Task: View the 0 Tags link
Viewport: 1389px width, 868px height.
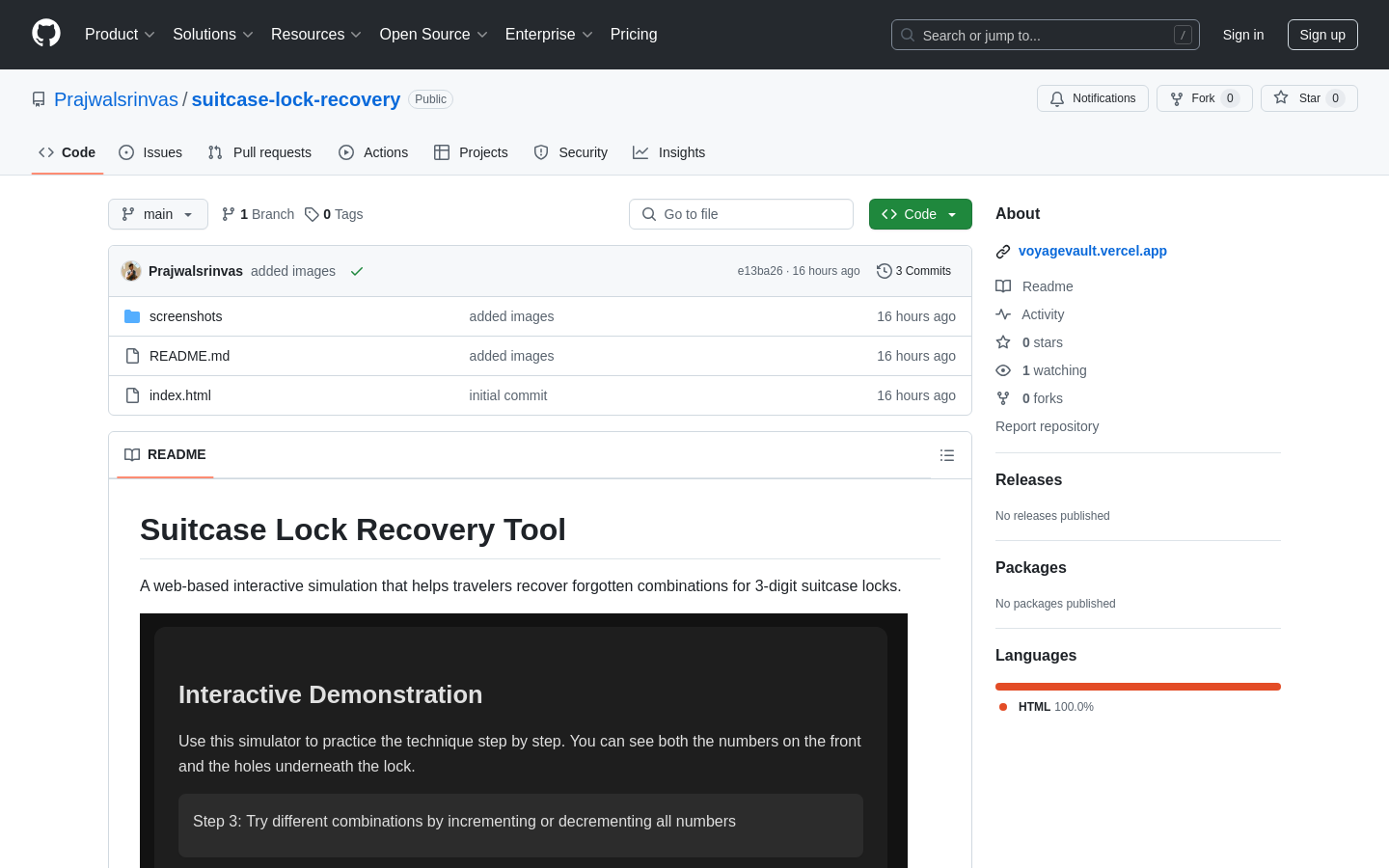Action: [x=334, y=214]
